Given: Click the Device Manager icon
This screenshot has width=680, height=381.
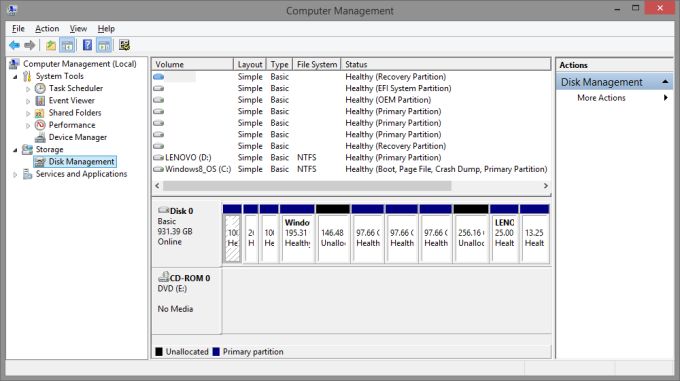Looking at the screenshot, I should point(40,137).
